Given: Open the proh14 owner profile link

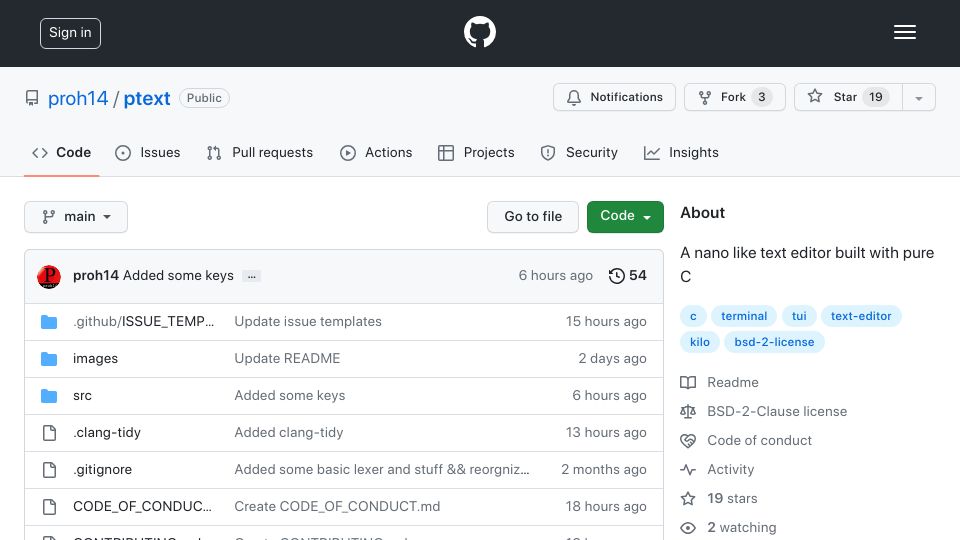Looking at the screenshot, I should pyautogui.click(x=78, y=98).
